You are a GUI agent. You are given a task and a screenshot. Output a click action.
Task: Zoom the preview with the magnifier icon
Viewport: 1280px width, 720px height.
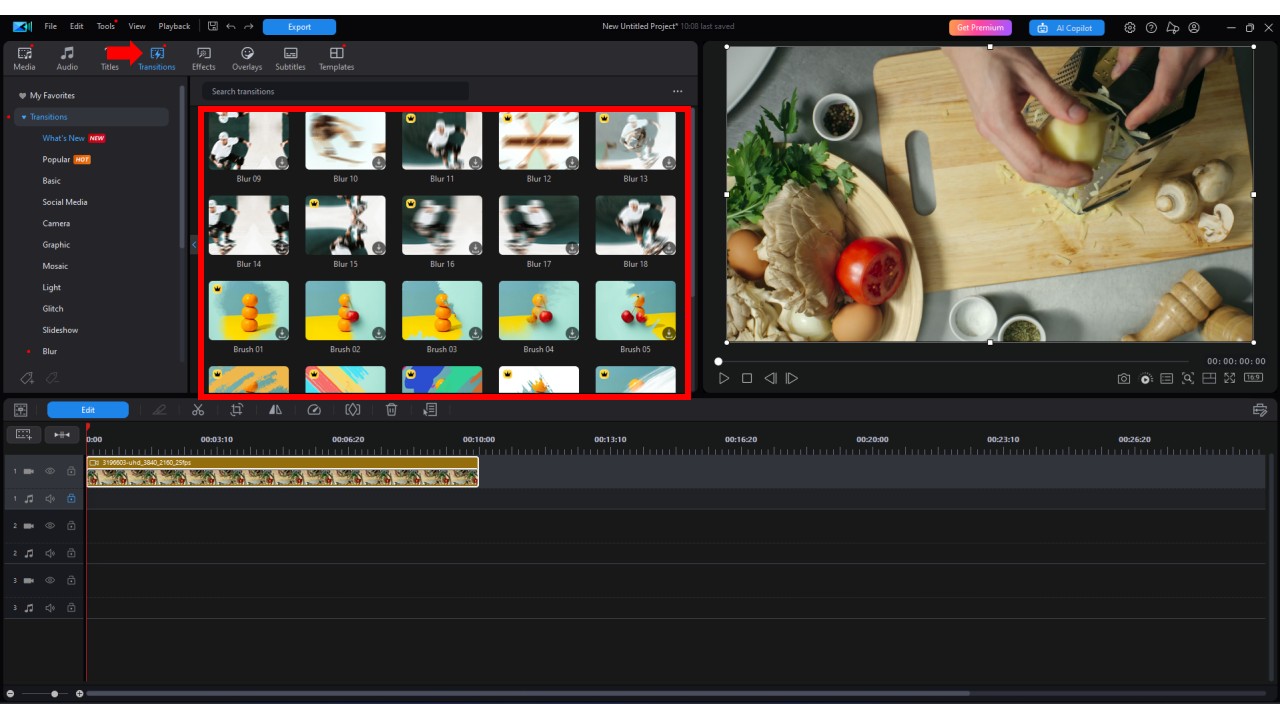click(x=1188, y=379)
